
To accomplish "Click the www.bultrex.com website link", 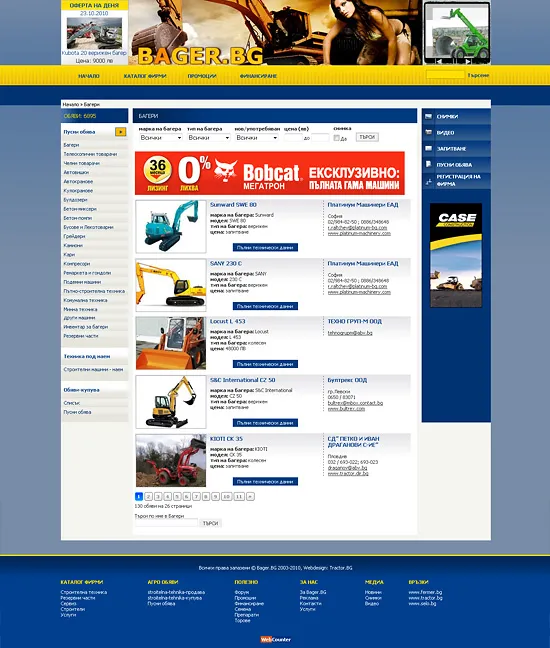I will pos(346,409).
